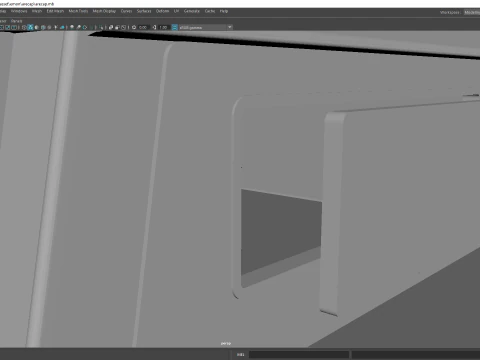This screenshot has height=360, width=480.
Task: Open the Edit Mesh menu
Action: pos(55,11)
